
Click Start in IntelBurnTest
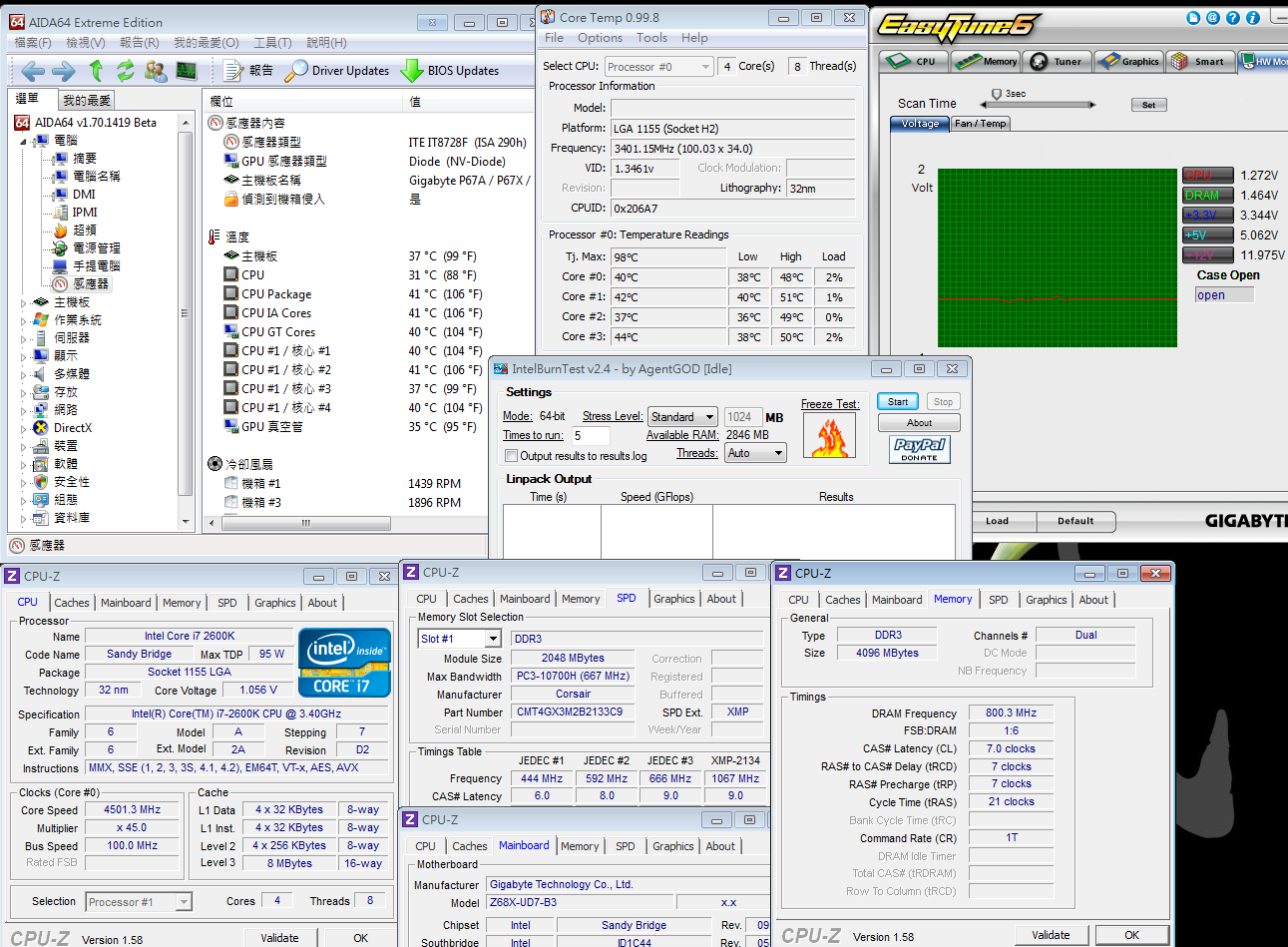pos(898,402)
